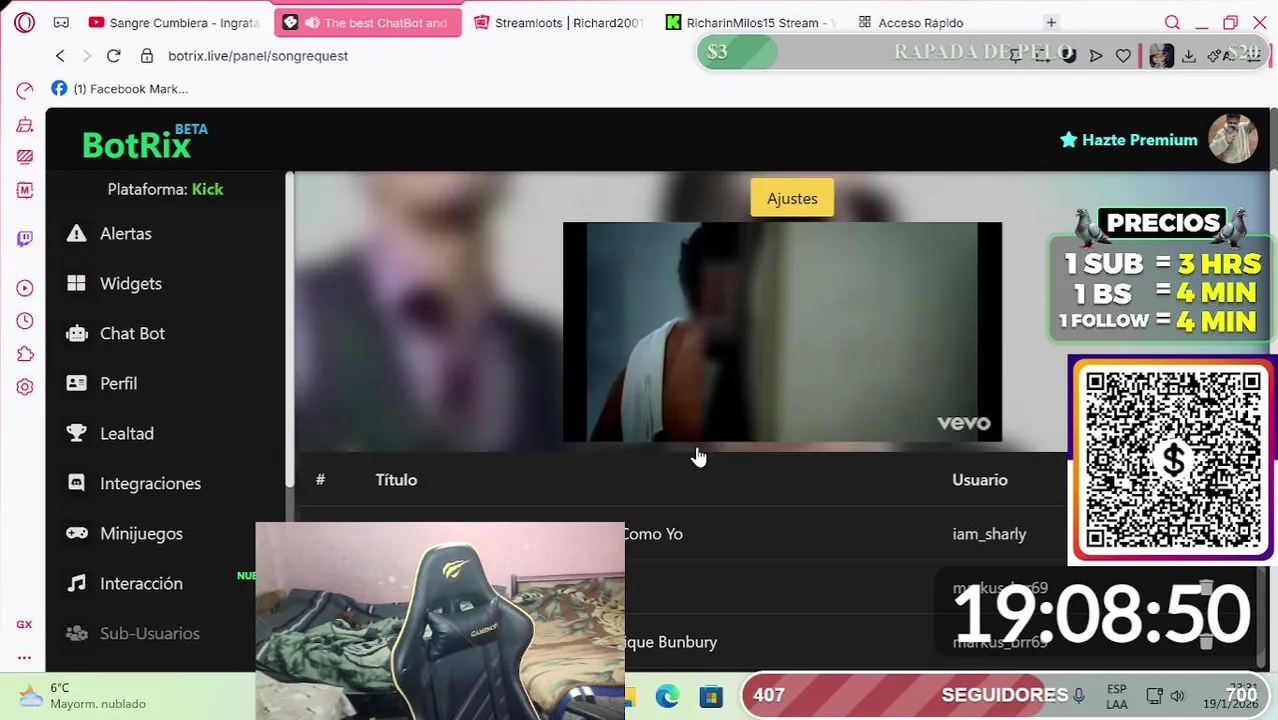Screen dimensions: 1278x720
Task: Open History clock icon in sidebar
Action: tap(25, 321)
